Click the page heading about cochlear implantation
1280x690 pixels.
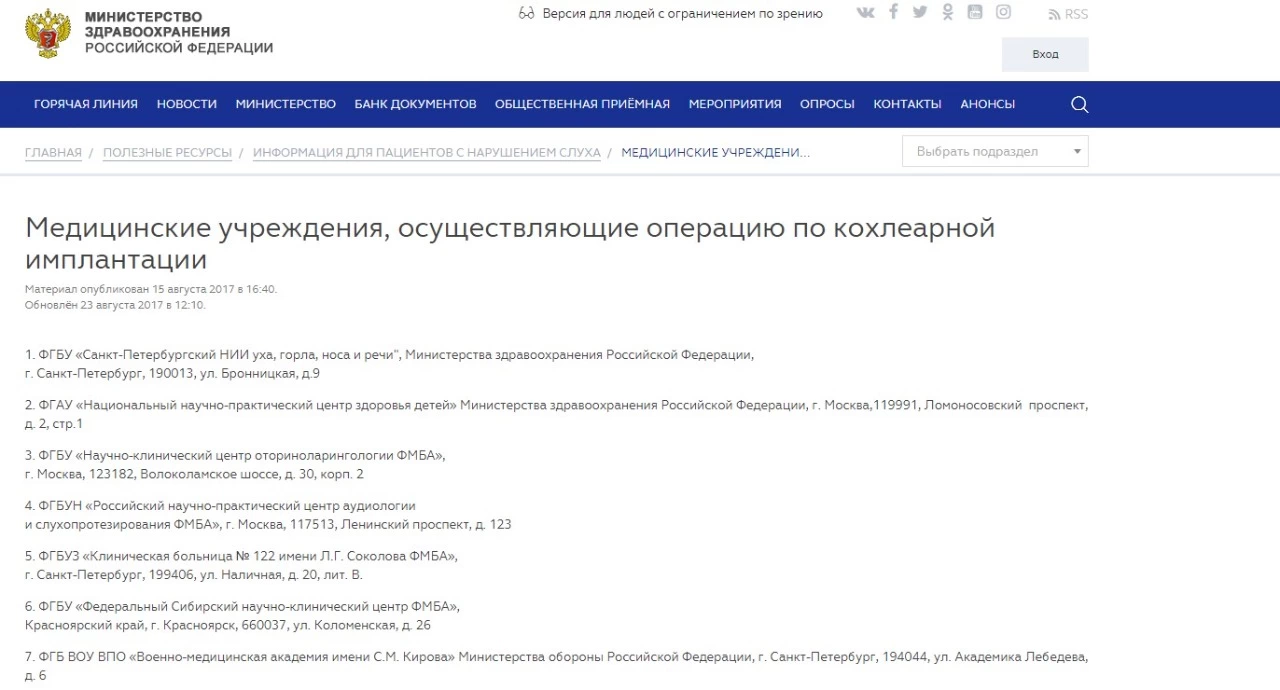(x=510, y=243)
